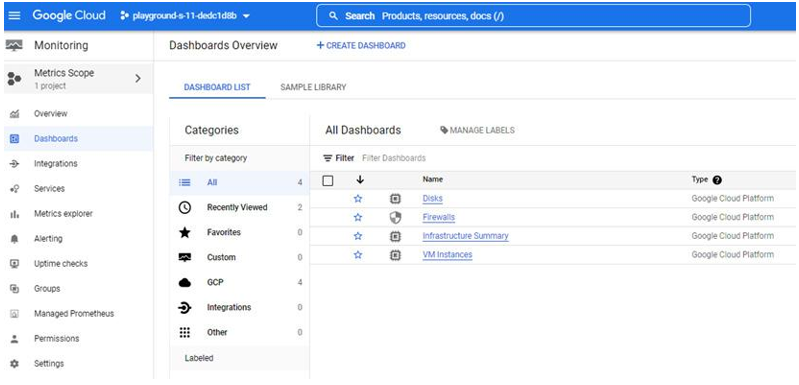The image size is (799, 385).
Task: Click the Managed Prometheus icon
Action: [x=14, y=314]
